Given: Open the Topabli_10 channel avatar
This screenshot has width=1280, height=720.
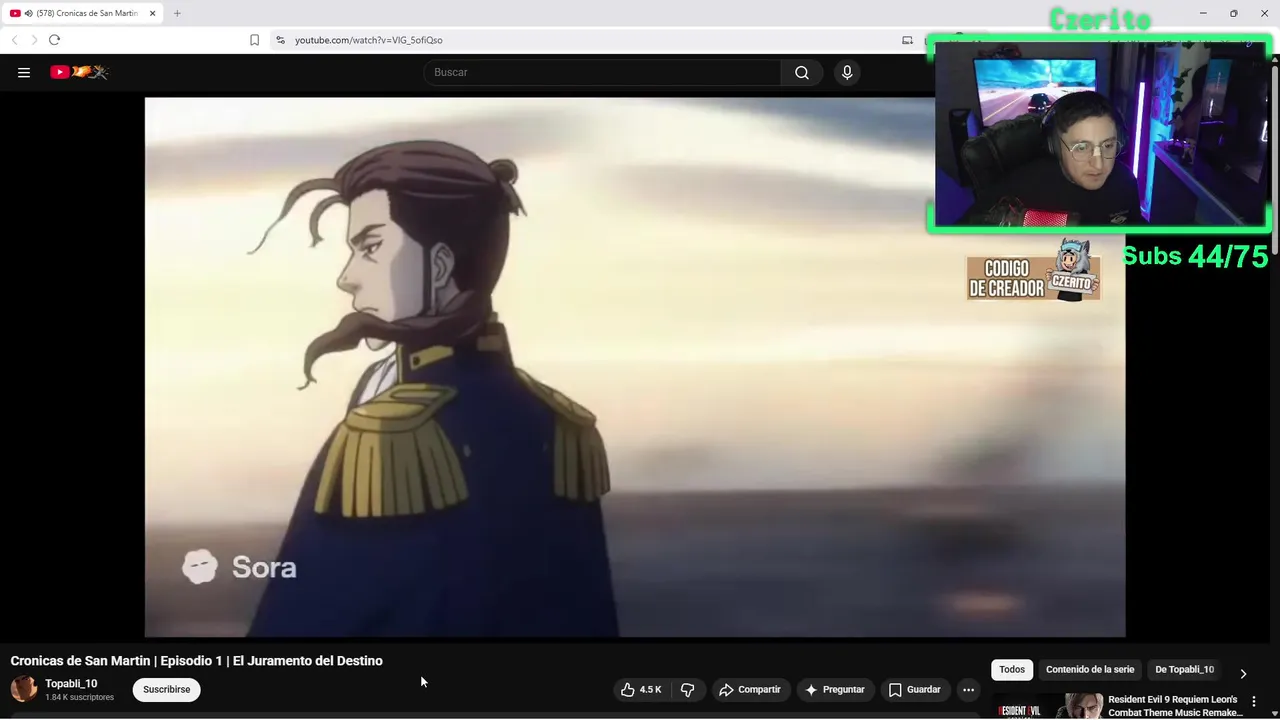Looking at the screenshot, I should click(24, 688).
